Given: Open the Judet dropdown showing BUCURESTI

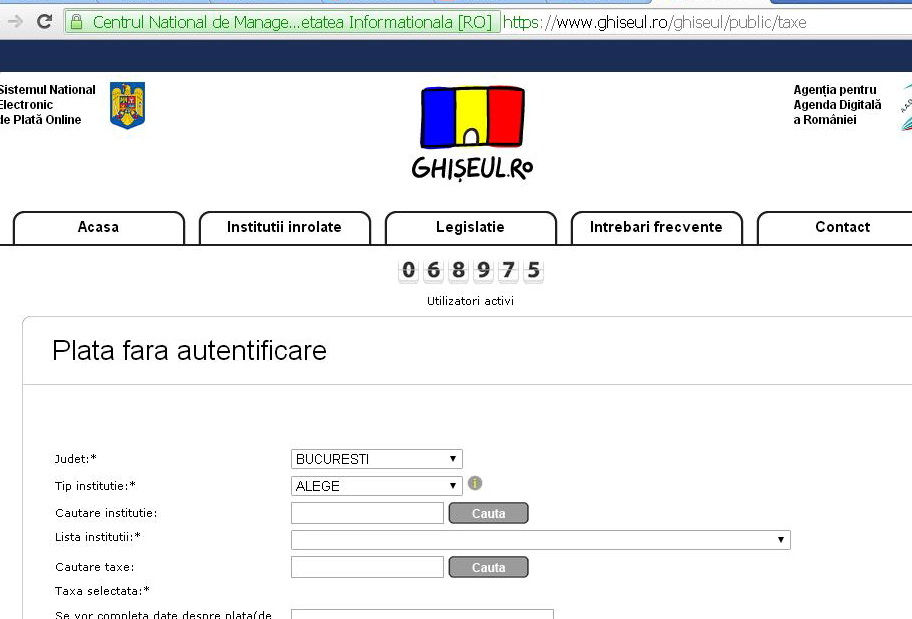Looking at the screenshot, I should pos(376,460).
